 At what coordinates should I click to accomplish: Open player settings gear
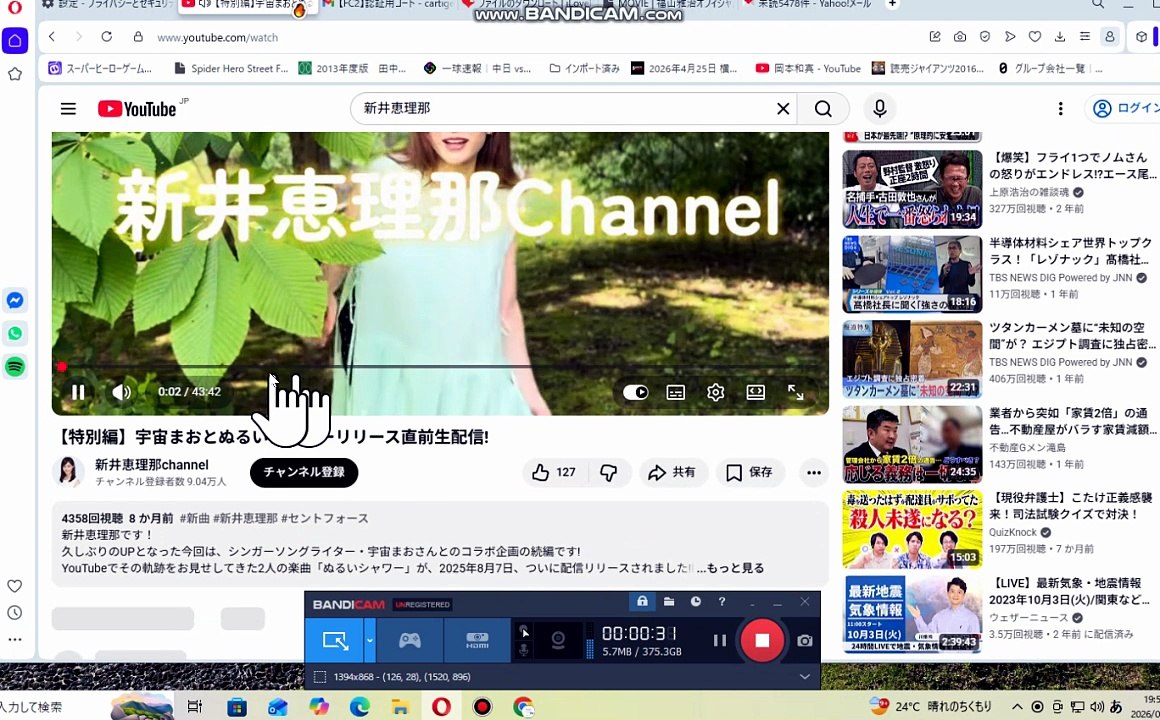pos(715,392)
